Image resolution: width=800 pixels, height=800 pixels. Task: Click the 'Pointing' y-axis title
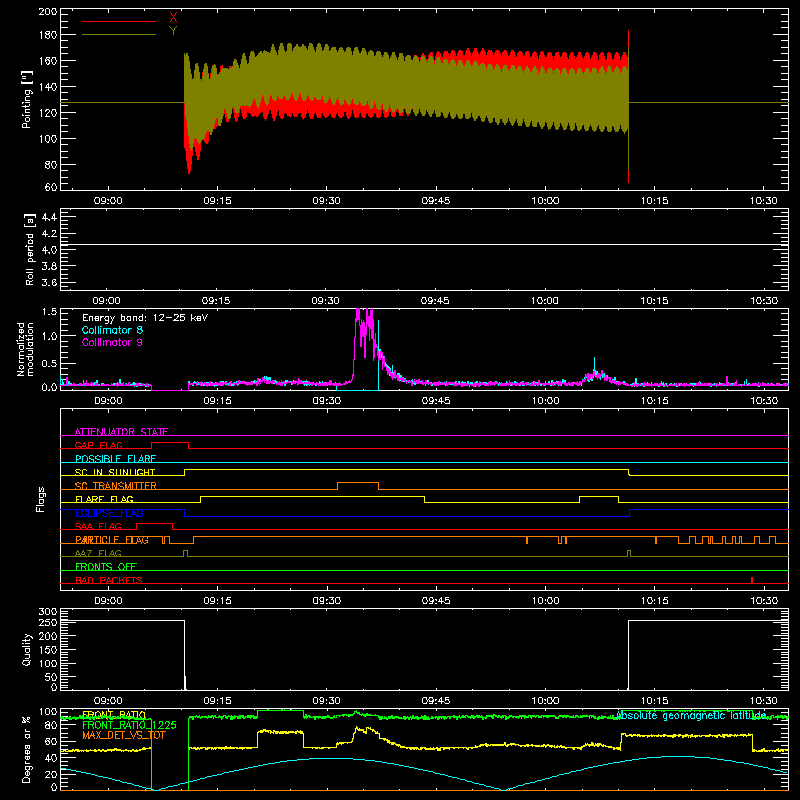pos(27,100)
